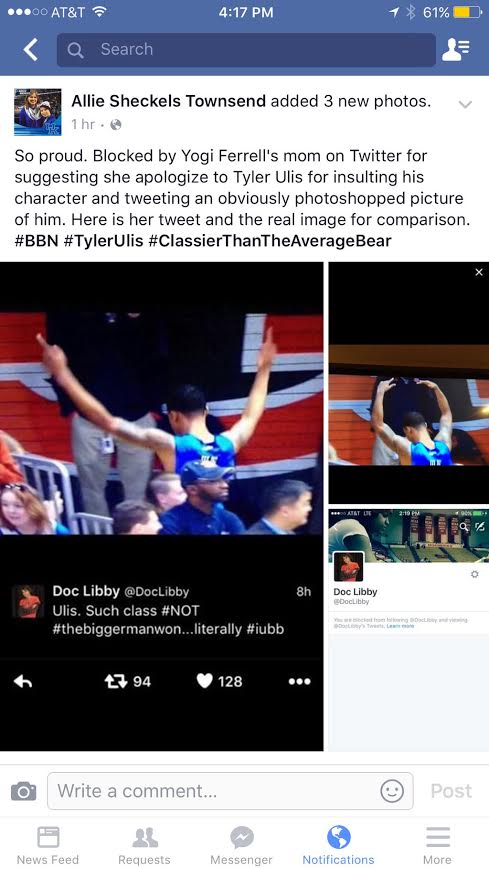Open the Messenger tab
Image resolution: width=489 pixels, height=869 pixels.
click(x=241, y=846)
